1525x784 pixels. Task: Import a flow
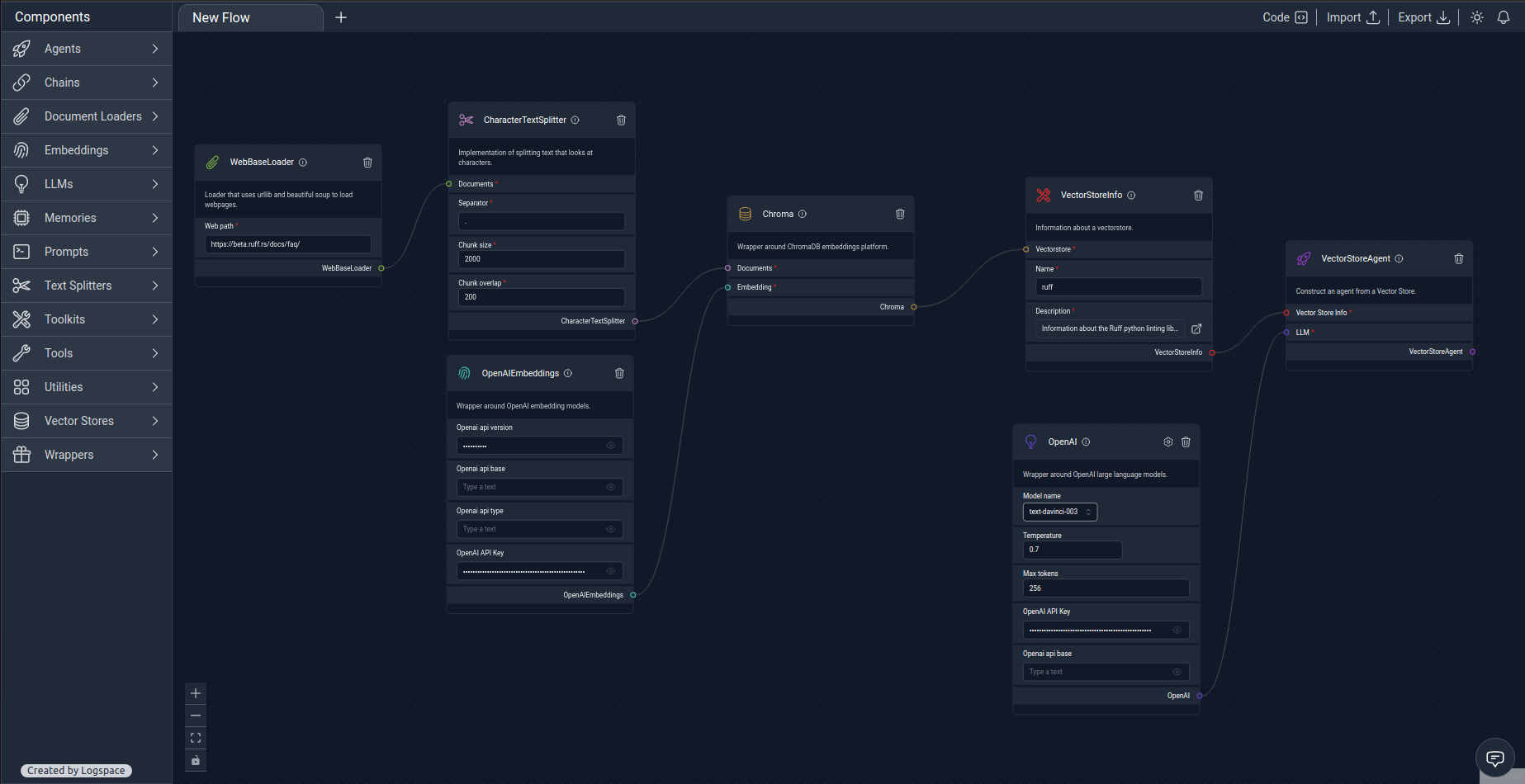(x=1353, y=17)
